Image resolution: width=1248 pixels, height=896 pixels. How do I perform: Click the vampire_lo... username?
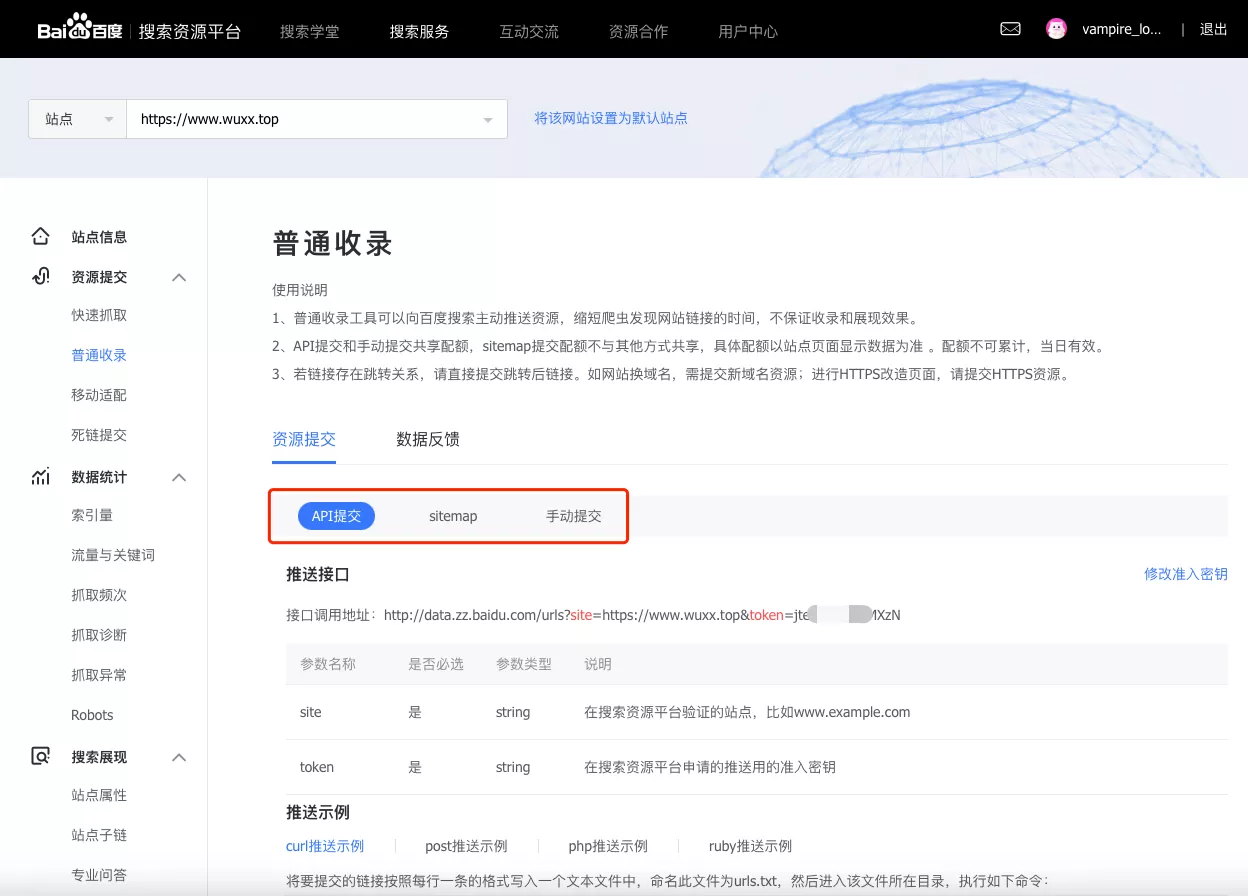click(1122, 29)
